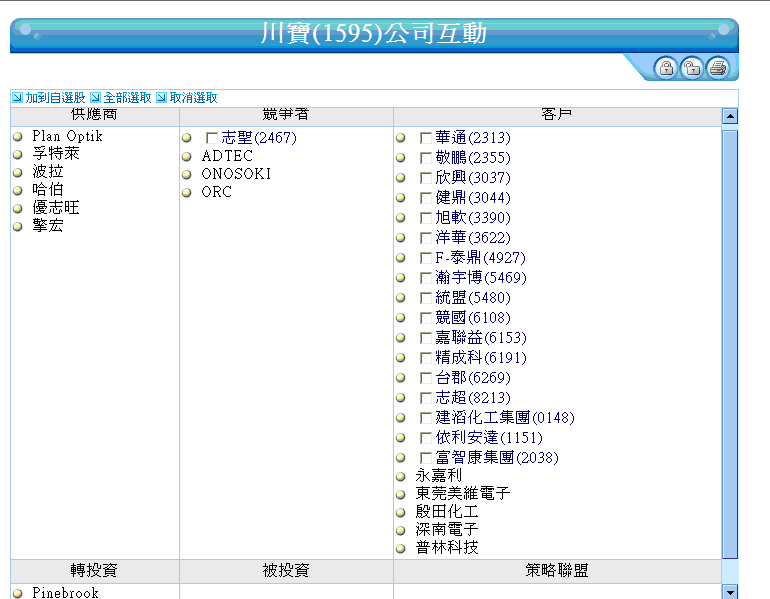
Task: Open the 志聖(2467) competitor link
Action: click(259, 137)
